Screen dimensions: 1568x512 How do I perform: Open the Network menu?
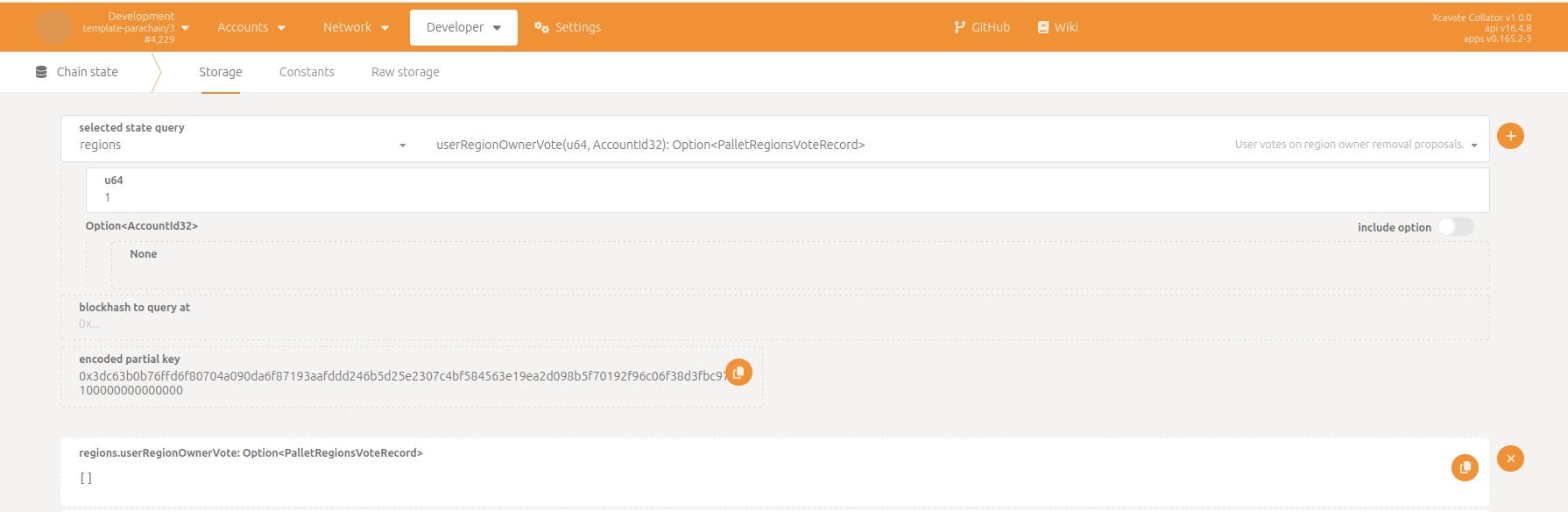click(356, 27)
